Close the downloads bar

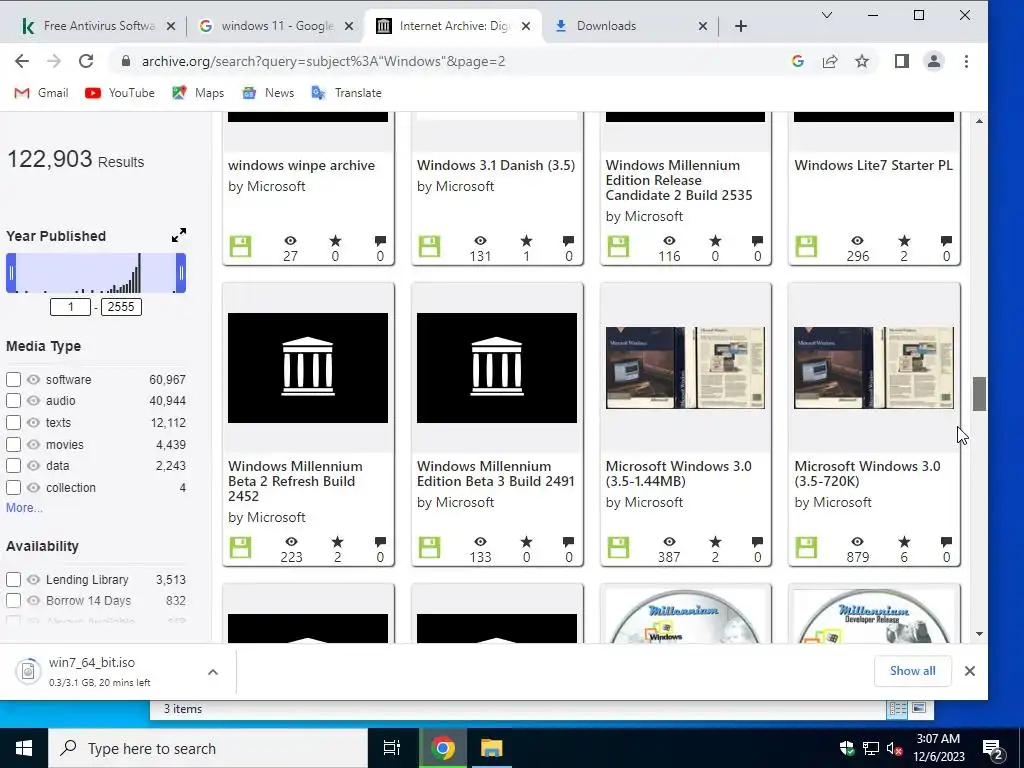[x=970, y=671]
